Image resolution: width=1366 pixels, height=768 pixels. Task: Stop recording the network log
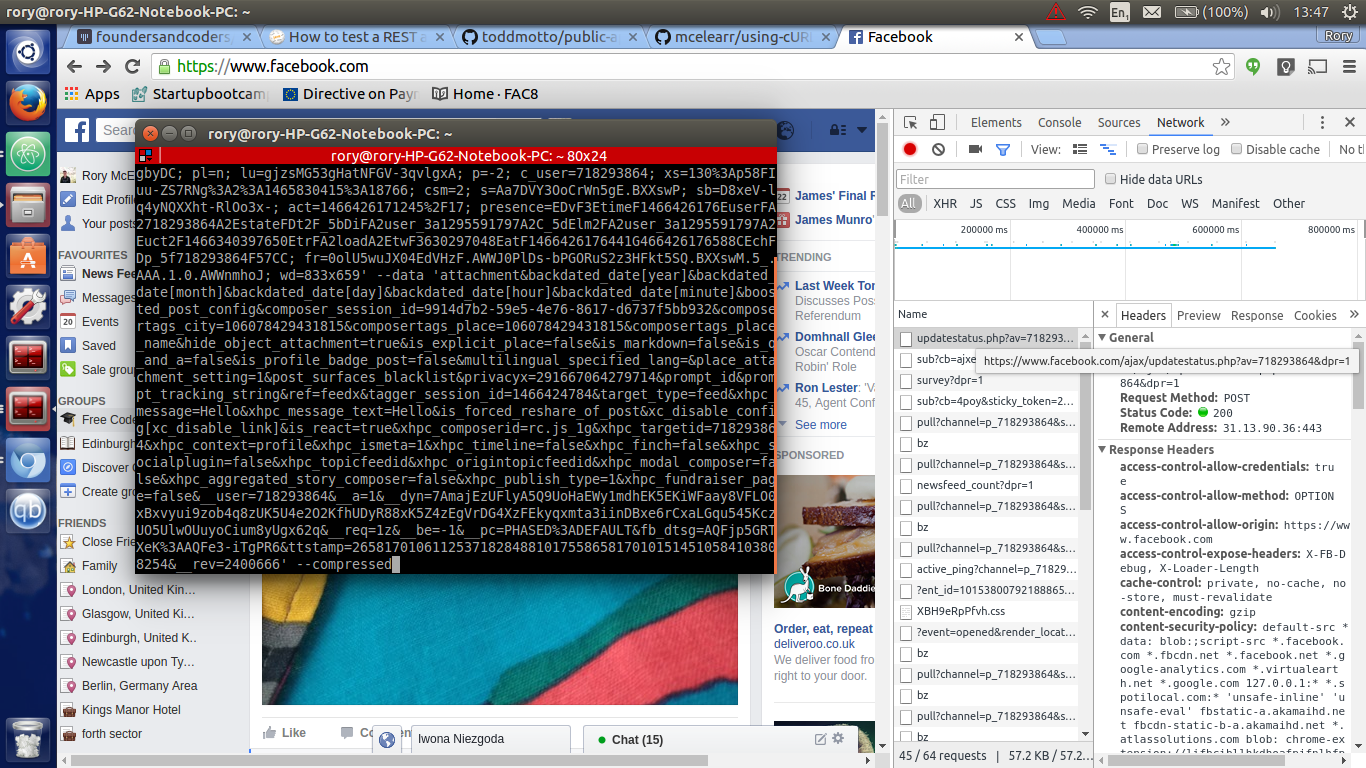[910, 149]
